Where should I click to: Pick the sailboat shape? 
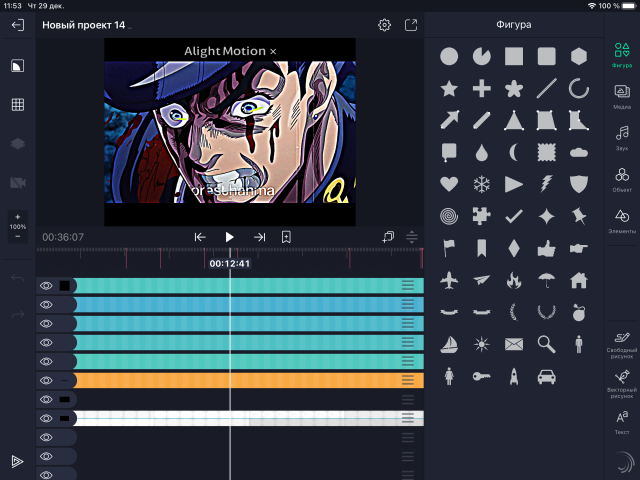coord(449,344)
